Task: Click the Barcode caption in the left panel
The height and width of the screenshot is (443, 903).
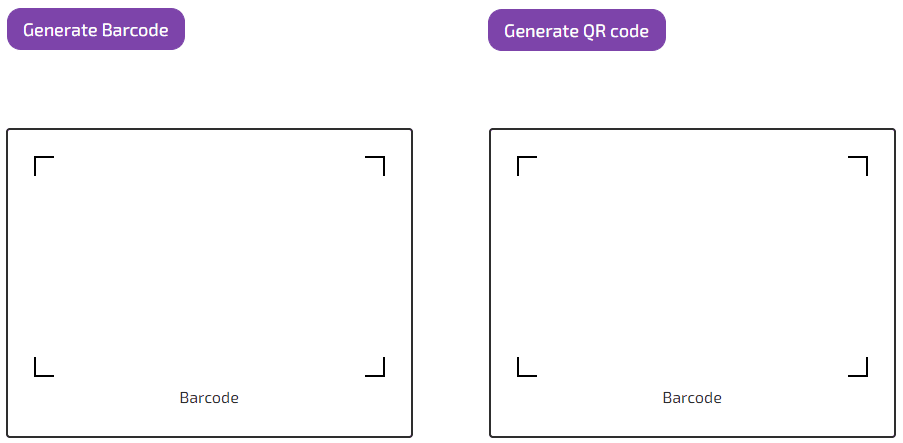Action: [x=209, y=398]
